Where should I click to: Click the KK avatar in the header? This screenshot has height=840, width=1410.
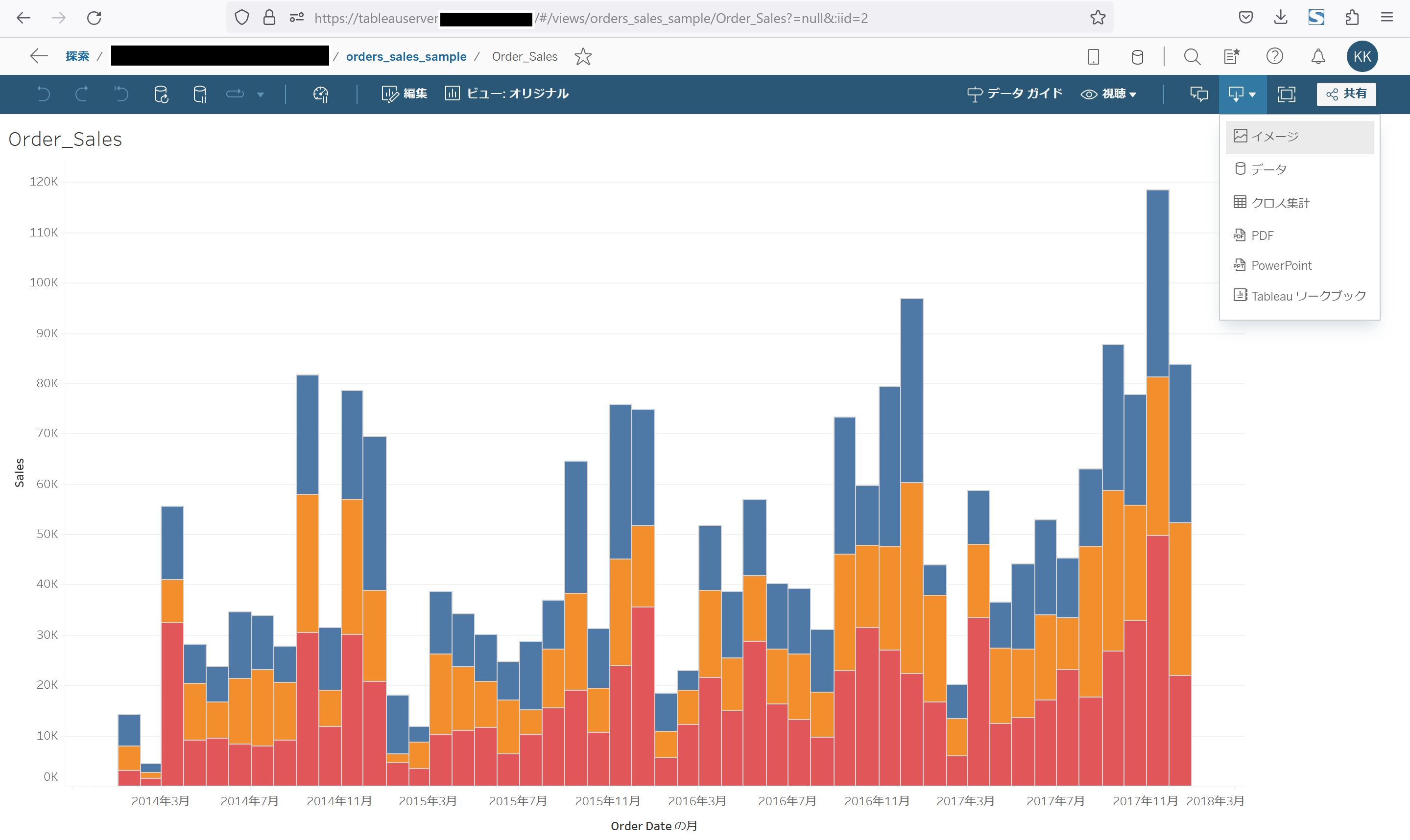click(x=1362, y=56)
